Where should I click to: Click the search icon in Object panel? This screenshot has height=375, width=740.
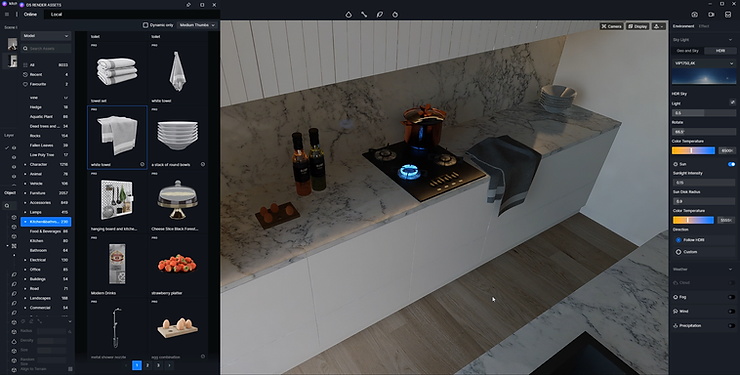[7, 206]
